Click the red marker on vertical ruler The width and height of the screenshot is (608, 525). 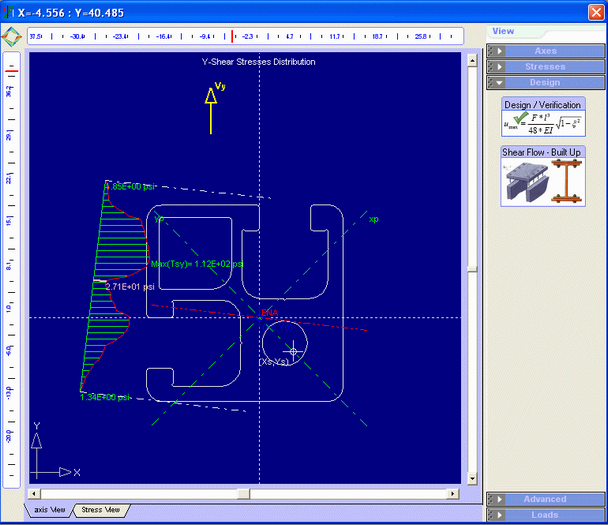tap(12, 71)
